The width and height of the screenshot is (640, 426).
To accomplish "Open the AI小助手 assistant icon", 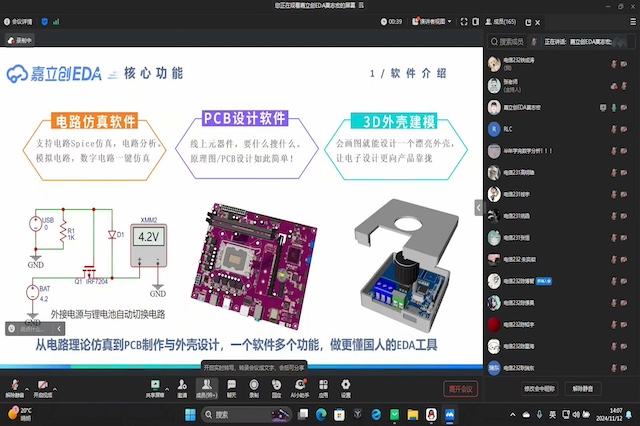I will (x=299, y=384).
